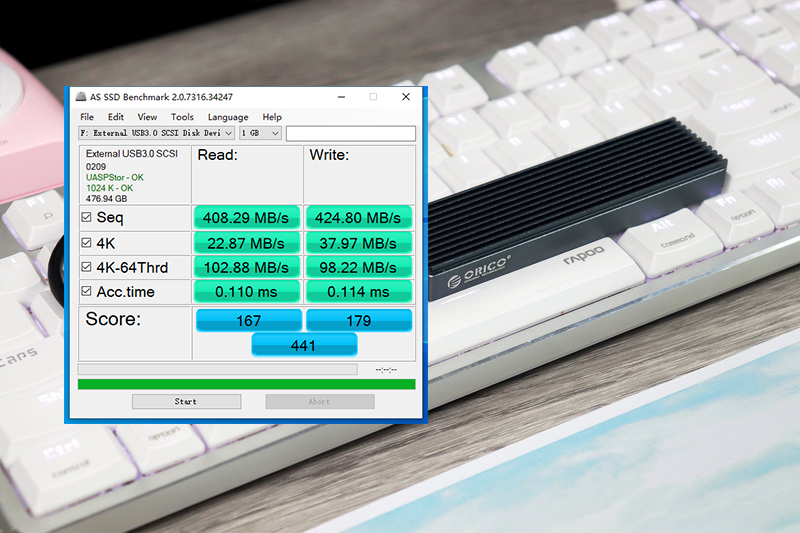This screenshot has width=800, height=533.
Task: Click the Read: column header
Action: (218, 155)
